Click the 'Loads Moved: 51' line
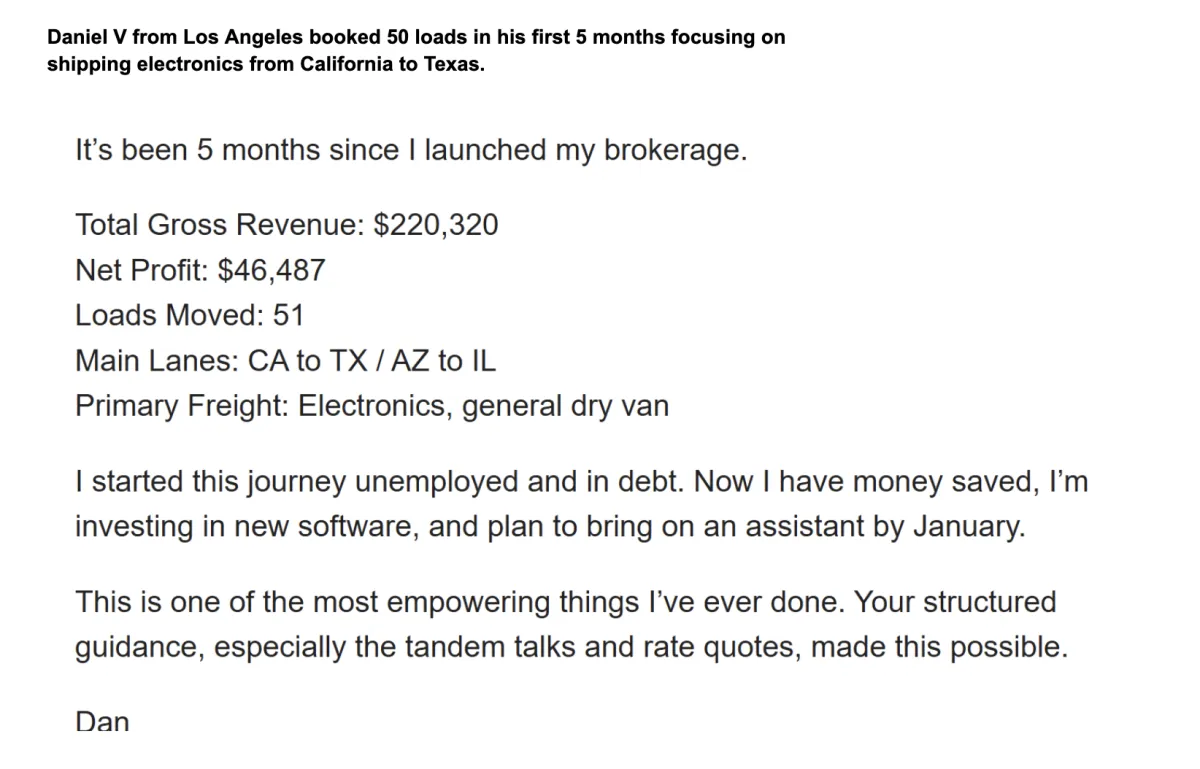 click(x=189, y=315)
